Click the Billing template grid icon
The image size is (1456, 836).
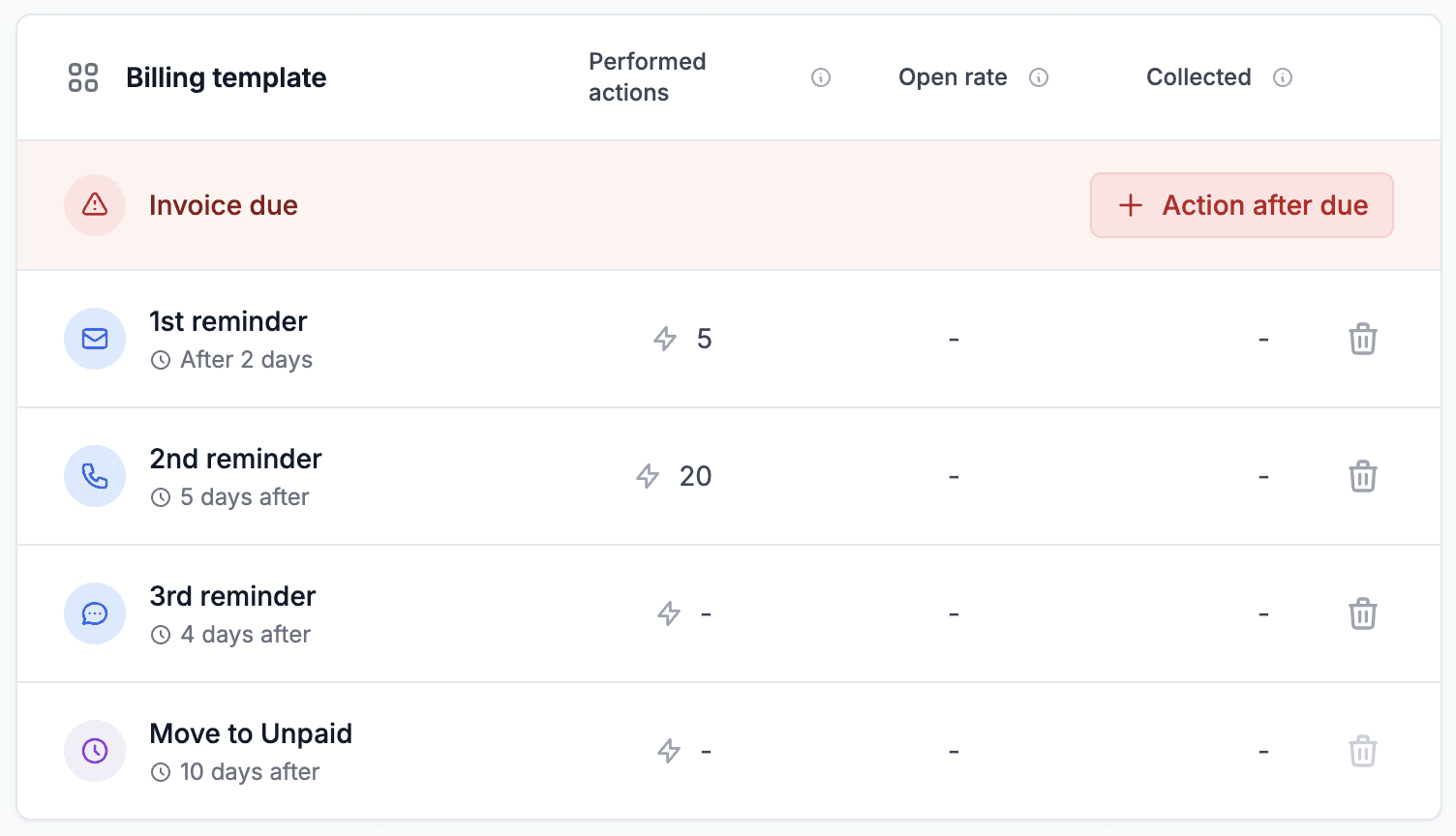[83, 77]
